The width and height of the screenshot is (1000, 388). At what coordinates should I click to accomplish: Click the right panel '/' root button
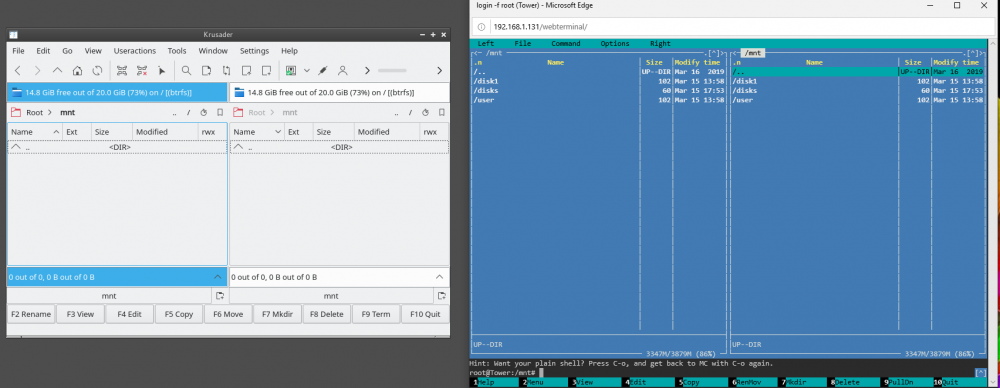point(410,112)
